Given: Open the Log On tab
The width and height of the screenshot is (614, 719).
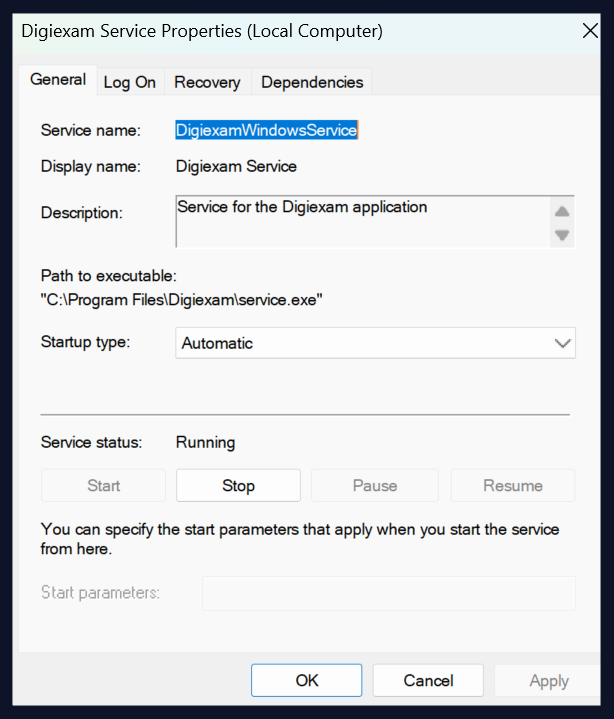Looking at the screenshot, I should tap(130, 83).
